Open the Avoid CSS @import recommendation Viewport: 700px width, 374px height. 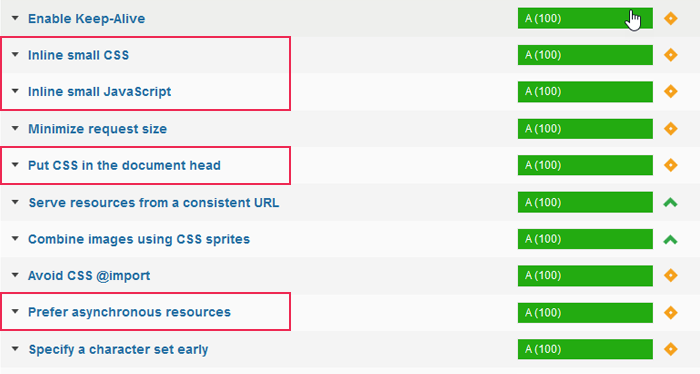pyautogui.click(x=89, y=276)
